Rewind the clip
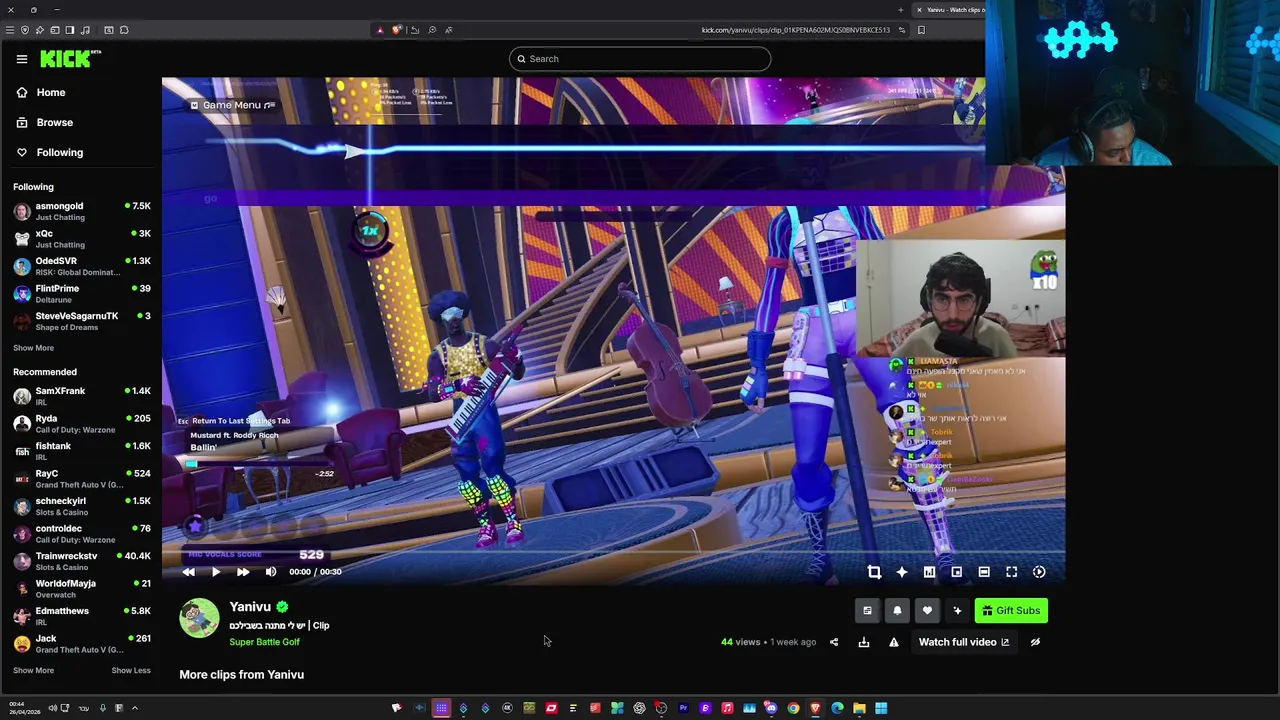The height and width of the screenshot is (720, 1280). point(189,572)
